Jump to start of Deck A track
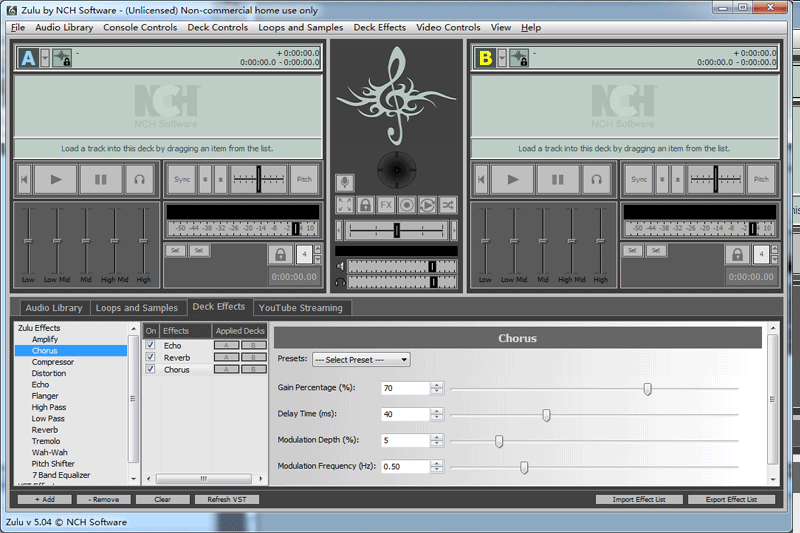This screenshot has height=533, width=800. point(24,179)
